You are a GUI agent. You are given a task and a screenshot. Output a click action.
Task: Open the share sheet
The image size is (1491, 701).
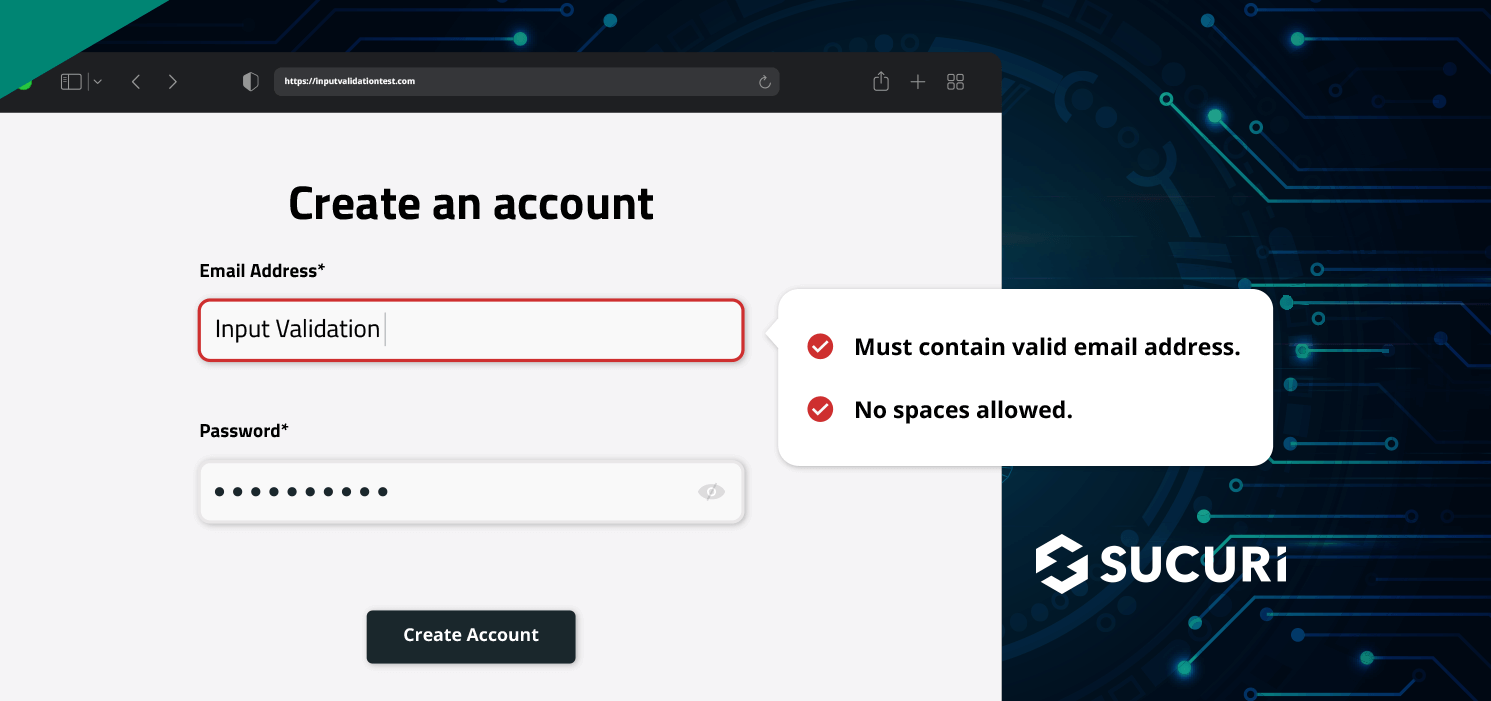pos(881,81)
